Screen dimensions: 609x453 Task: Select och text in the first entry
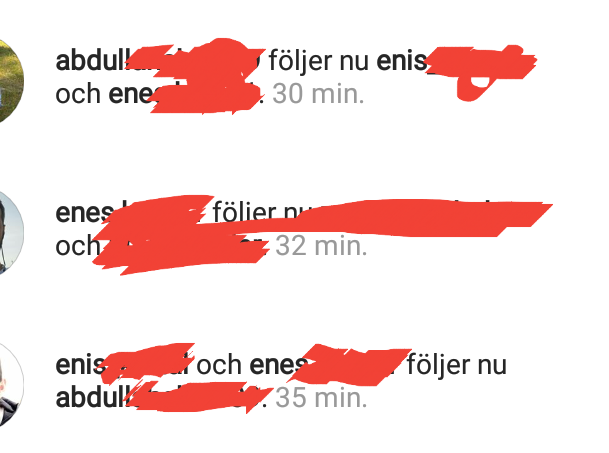[x=78, y=94]
